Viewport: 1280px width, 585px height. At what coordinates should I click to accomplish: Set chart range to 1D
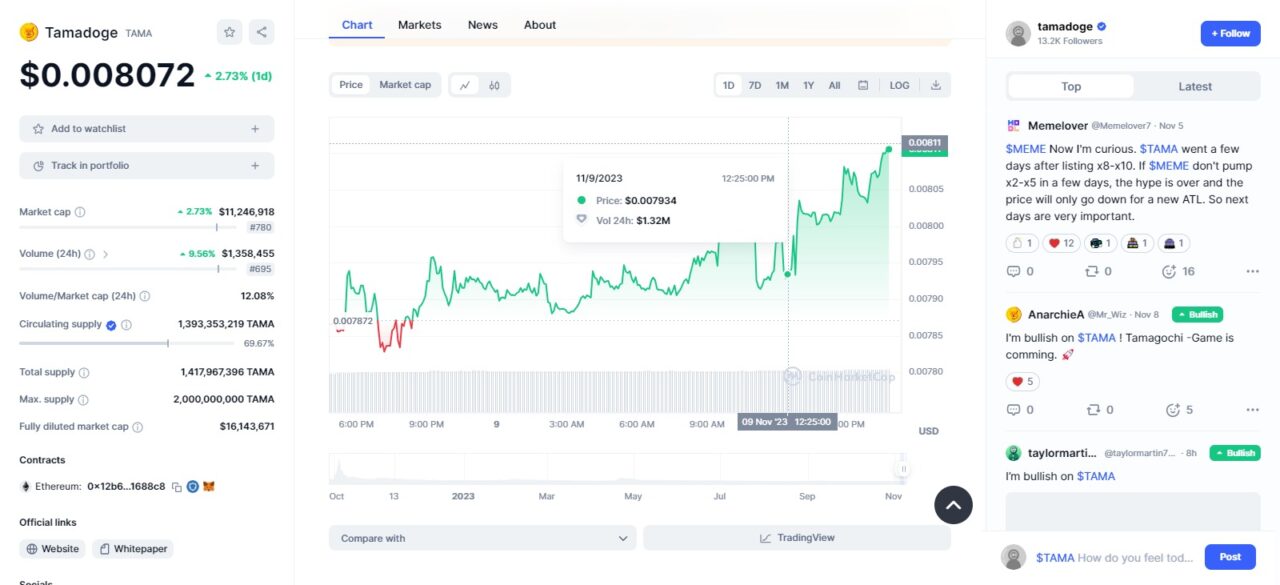coord(729,85)
